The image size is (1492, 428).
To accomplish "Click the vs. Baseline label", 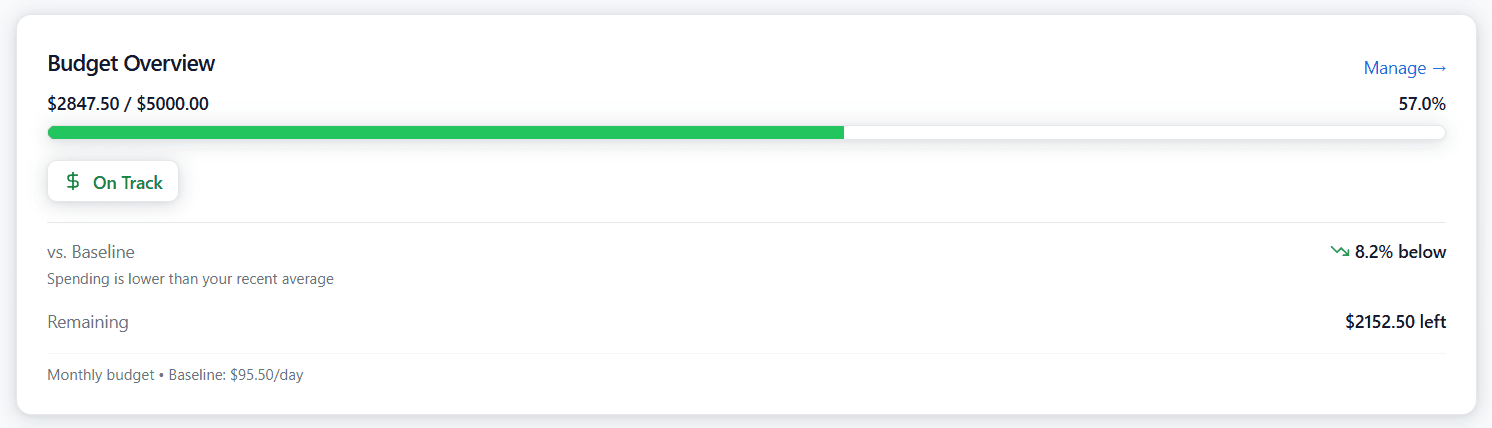I will pyautogui.click(x=91, y=252).
